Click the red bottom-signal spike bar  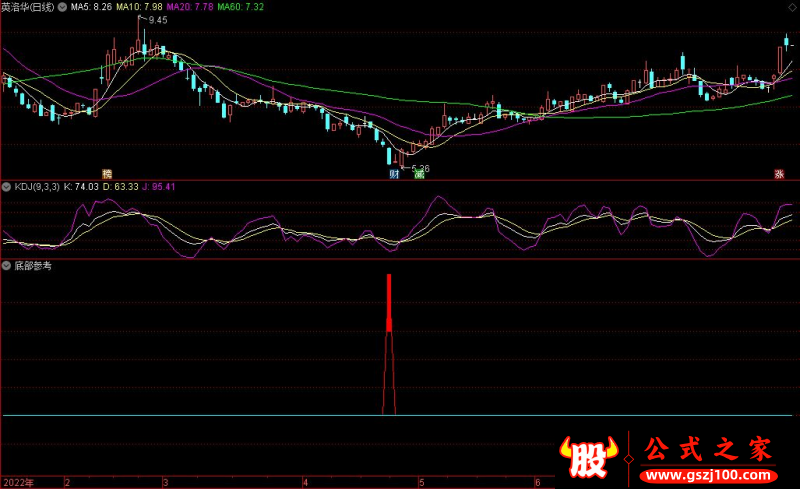pos(389,303)
